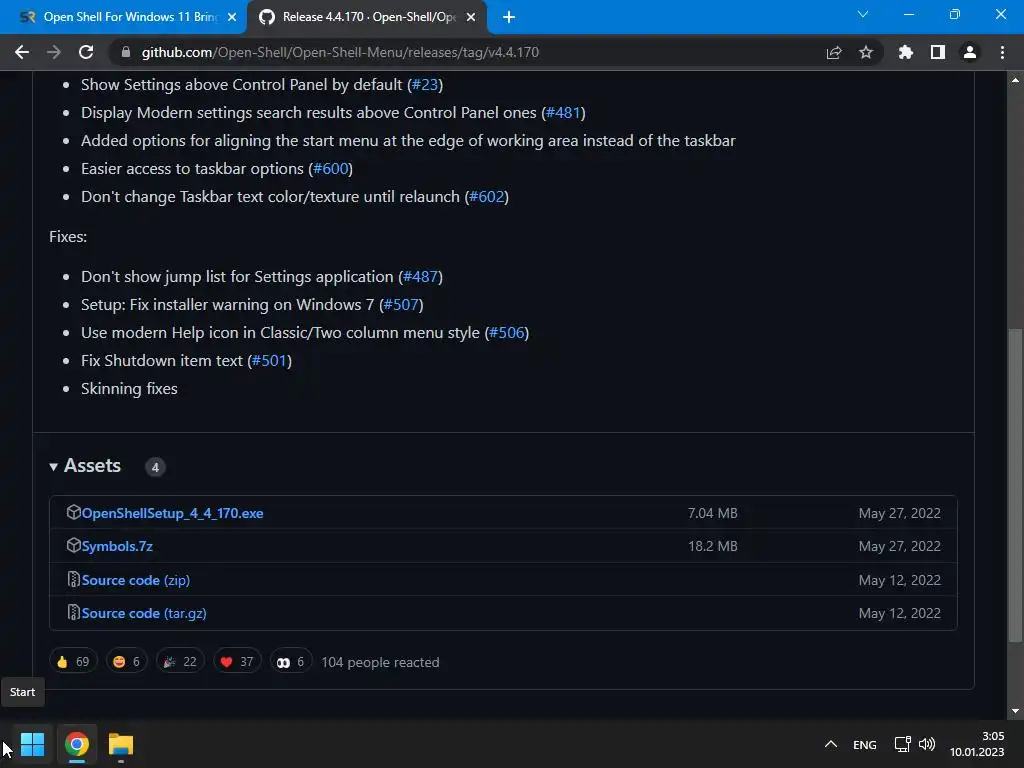Open issue #506 link
Viewport: 1024px width, 768px height.
tap(507, 333)
